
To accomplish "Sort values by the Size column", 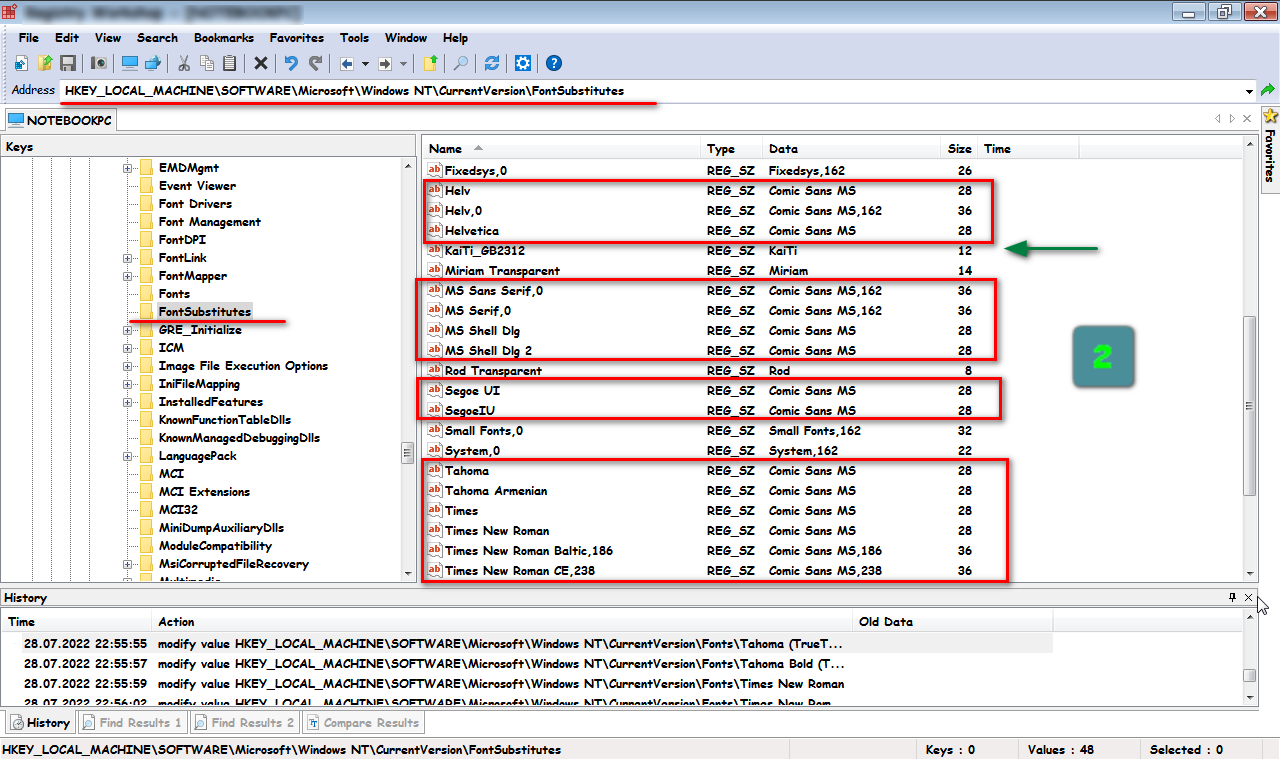I will click(959, 148).
